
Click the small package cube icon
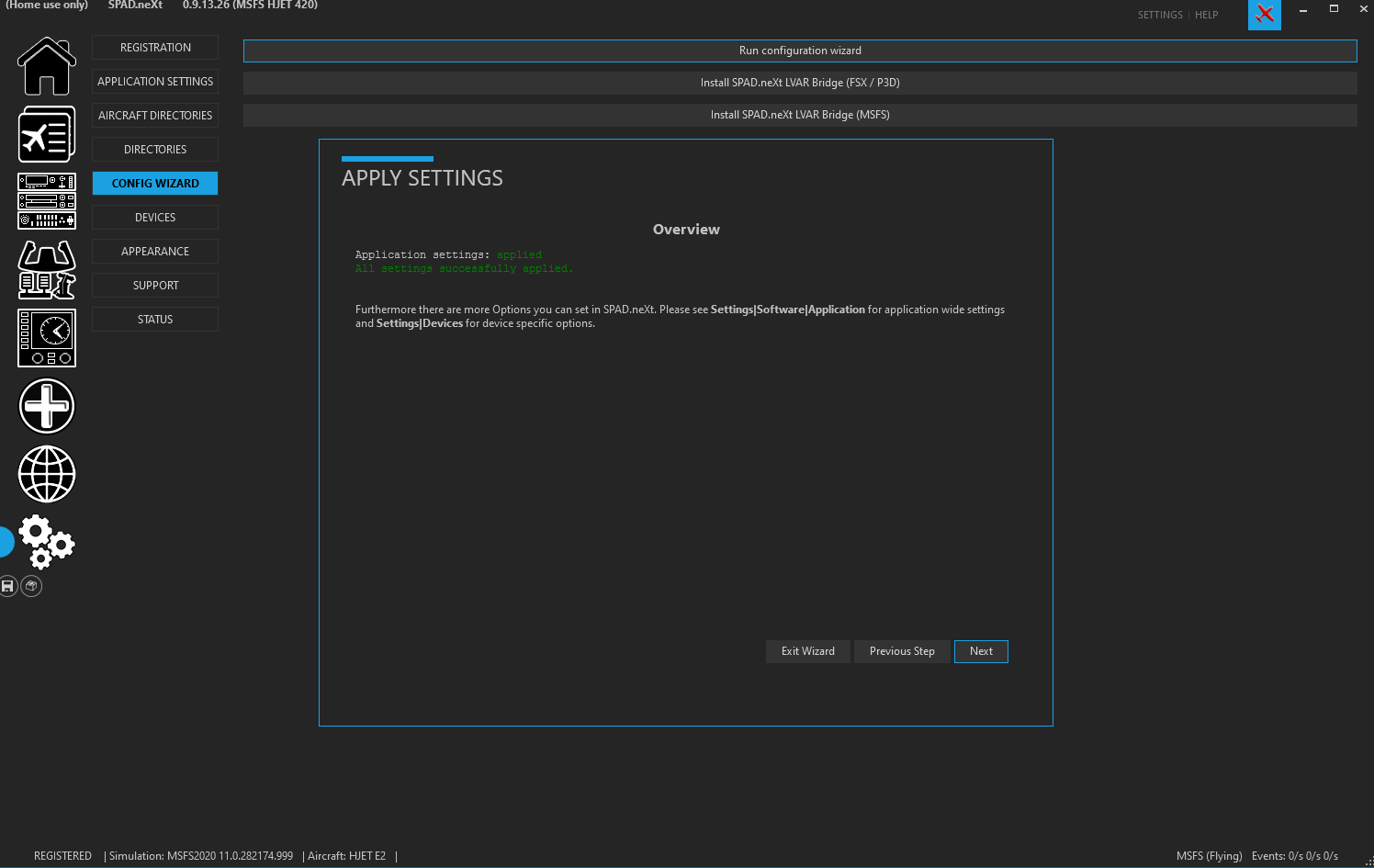click(x=31, y=586)
